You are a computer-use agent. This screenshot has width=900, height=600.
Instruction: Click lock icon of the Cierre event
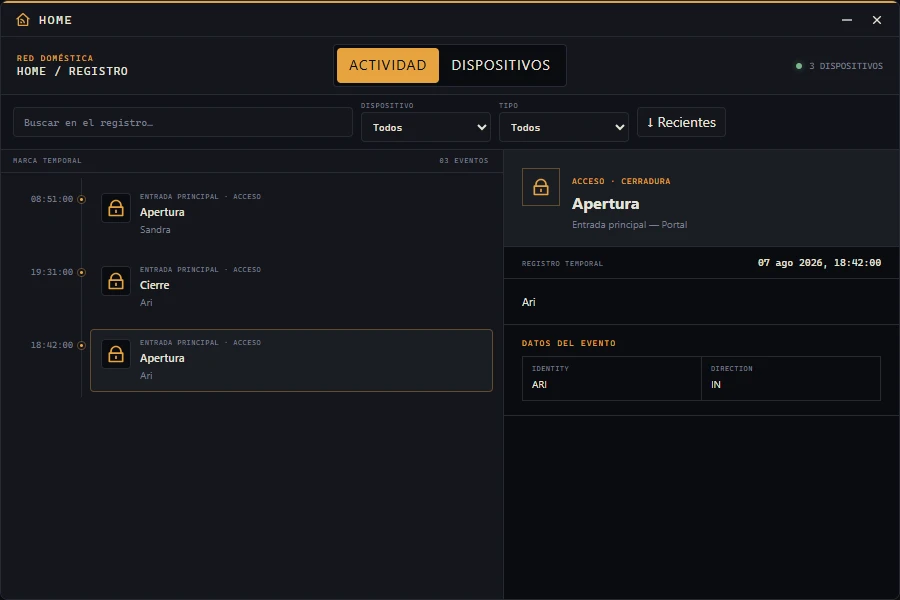click(x=116, y=281)
